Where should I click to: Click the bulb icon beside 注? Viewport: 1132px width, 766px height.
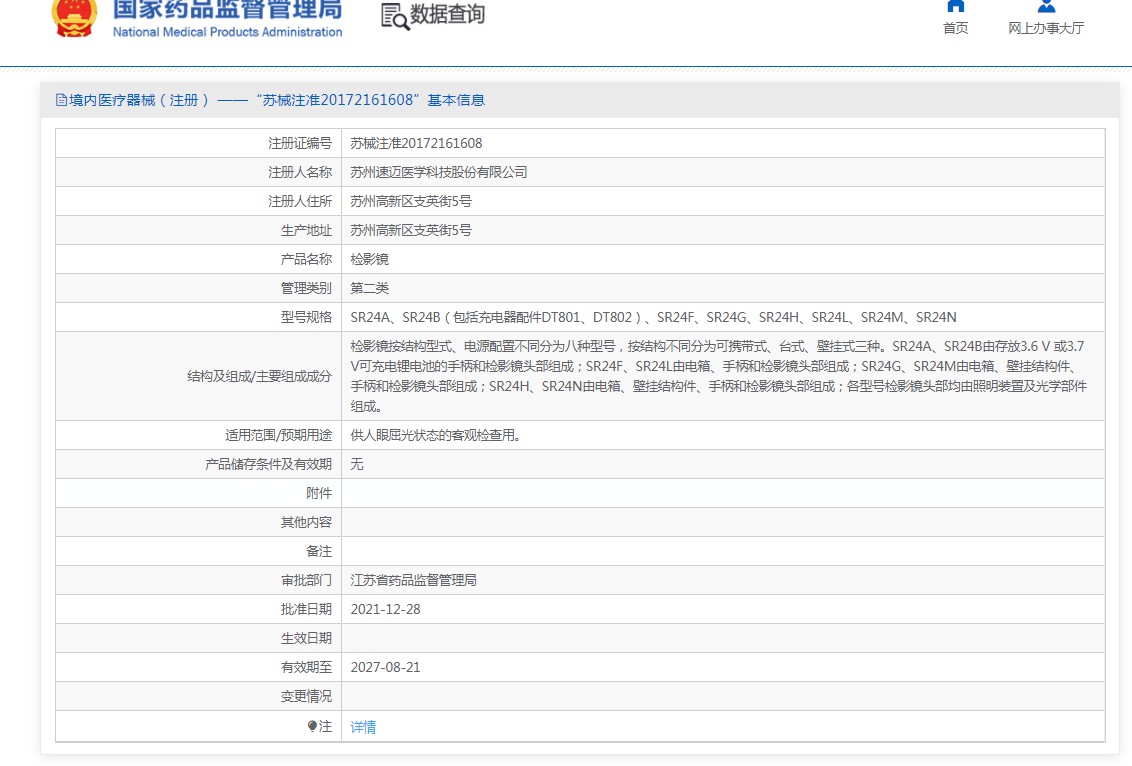[312, 726]
